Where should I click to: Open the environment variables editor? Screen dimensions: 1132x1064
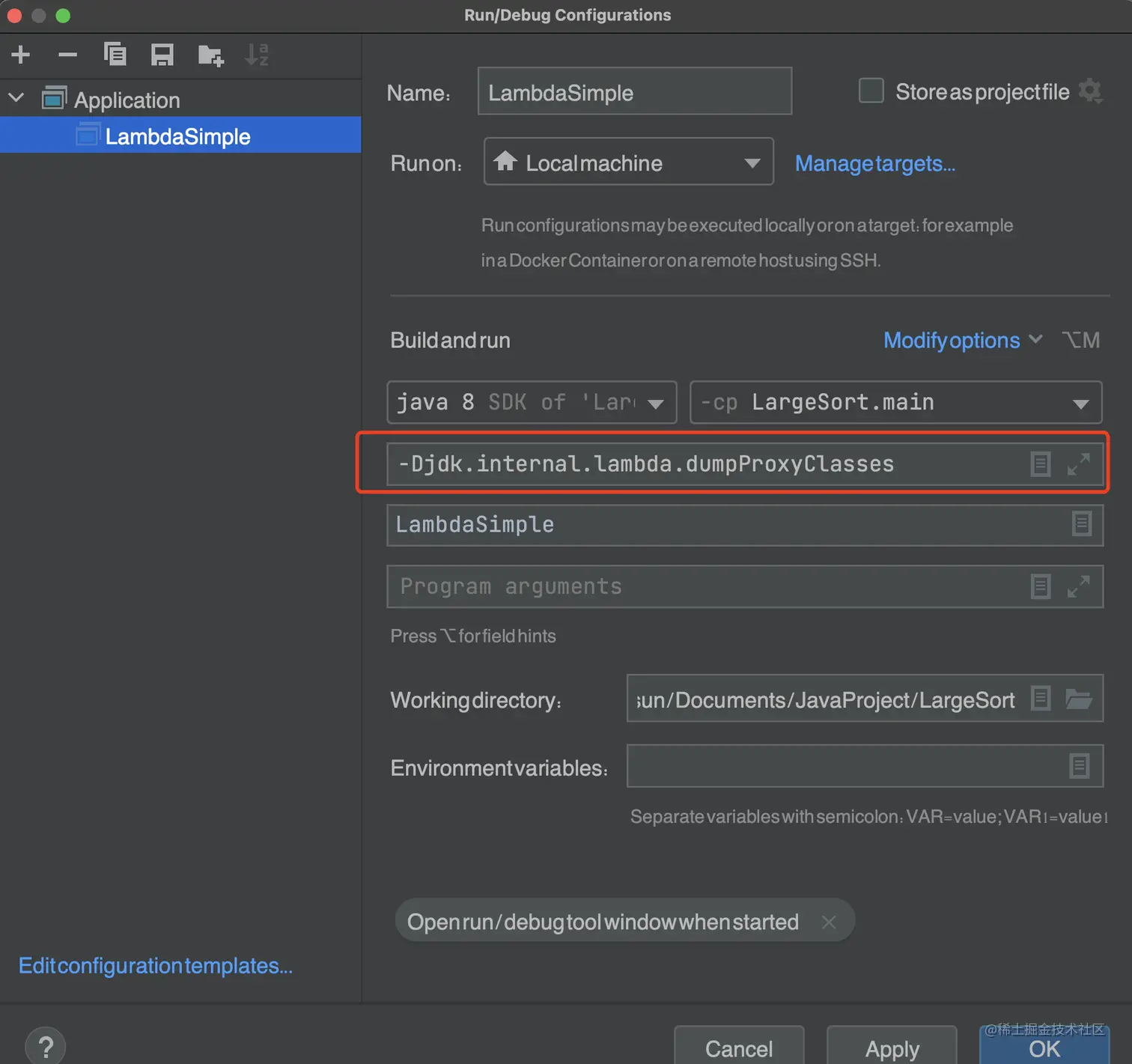(1079, 765)
